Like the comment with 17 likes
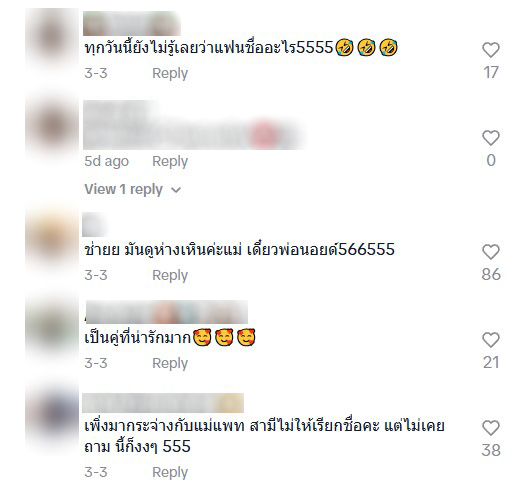The height and width of the screenshot is (490, 530). coord(490,50)
